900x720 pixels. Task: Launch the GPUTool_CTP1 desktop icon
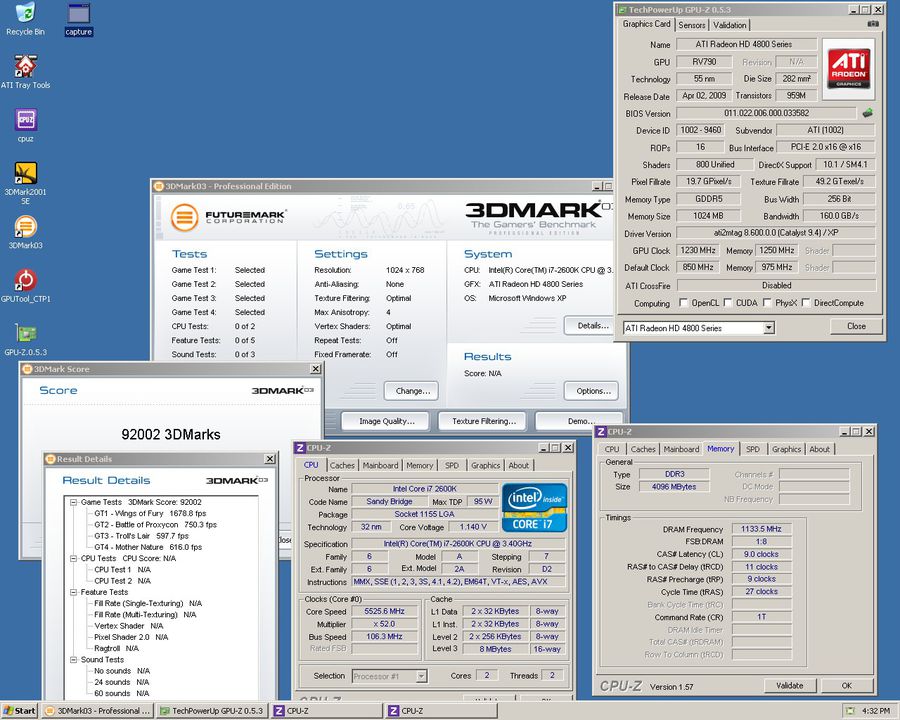coord(25,286)
